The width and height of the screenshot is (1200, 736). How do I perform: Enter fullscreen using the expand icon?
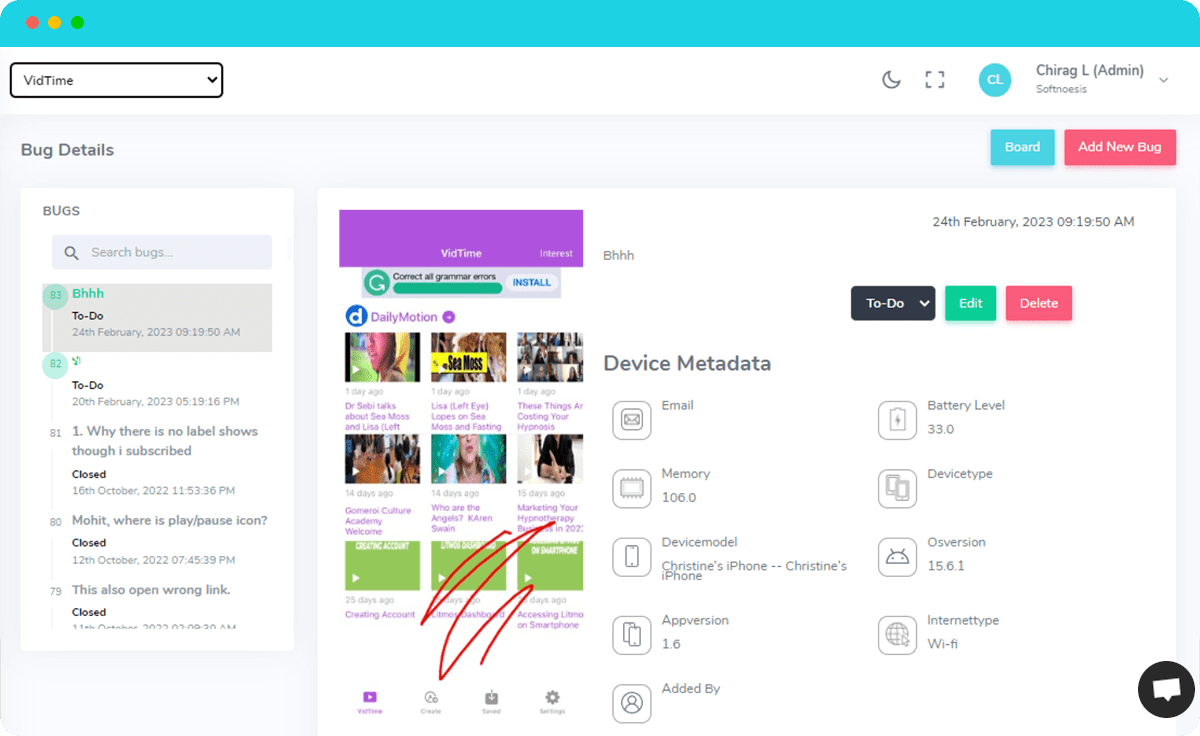(935, 80)
